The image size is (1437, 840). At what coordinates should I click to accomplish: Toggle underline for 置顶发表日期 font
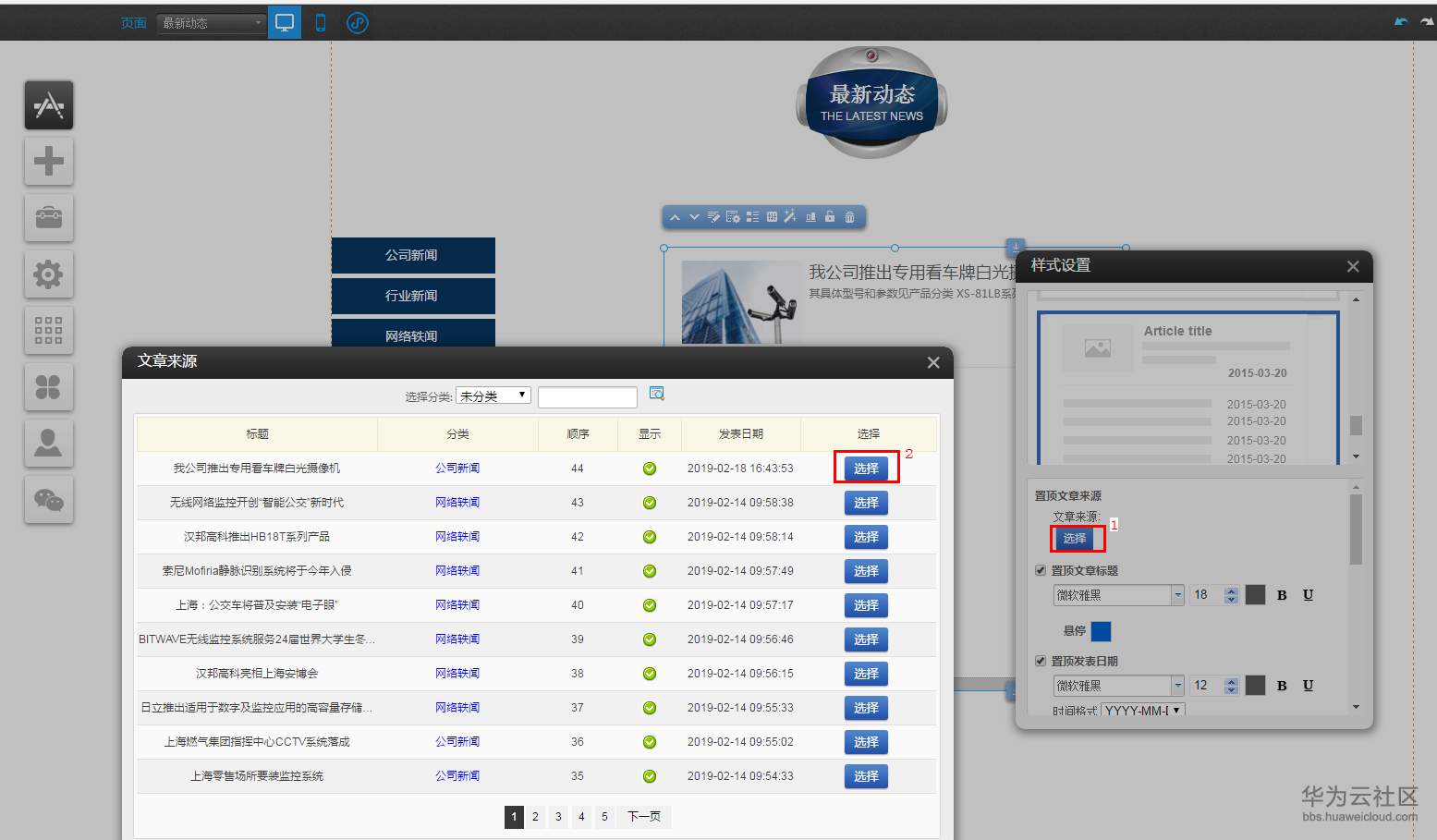click(1308, 686)
